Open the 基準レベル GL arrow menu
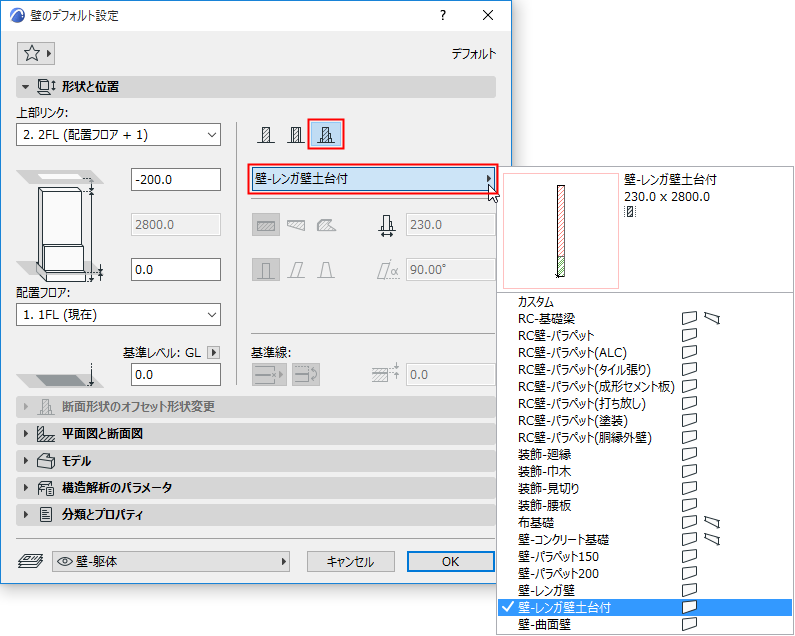This screenshot has height=636, width=795. click(213, 352)
